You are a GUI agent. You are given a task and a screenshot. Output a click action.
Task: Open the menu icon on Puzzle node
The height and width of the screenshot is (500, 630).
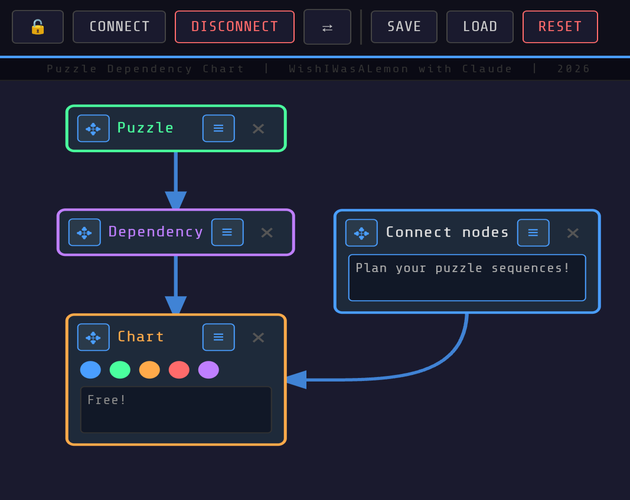(219, 129)
